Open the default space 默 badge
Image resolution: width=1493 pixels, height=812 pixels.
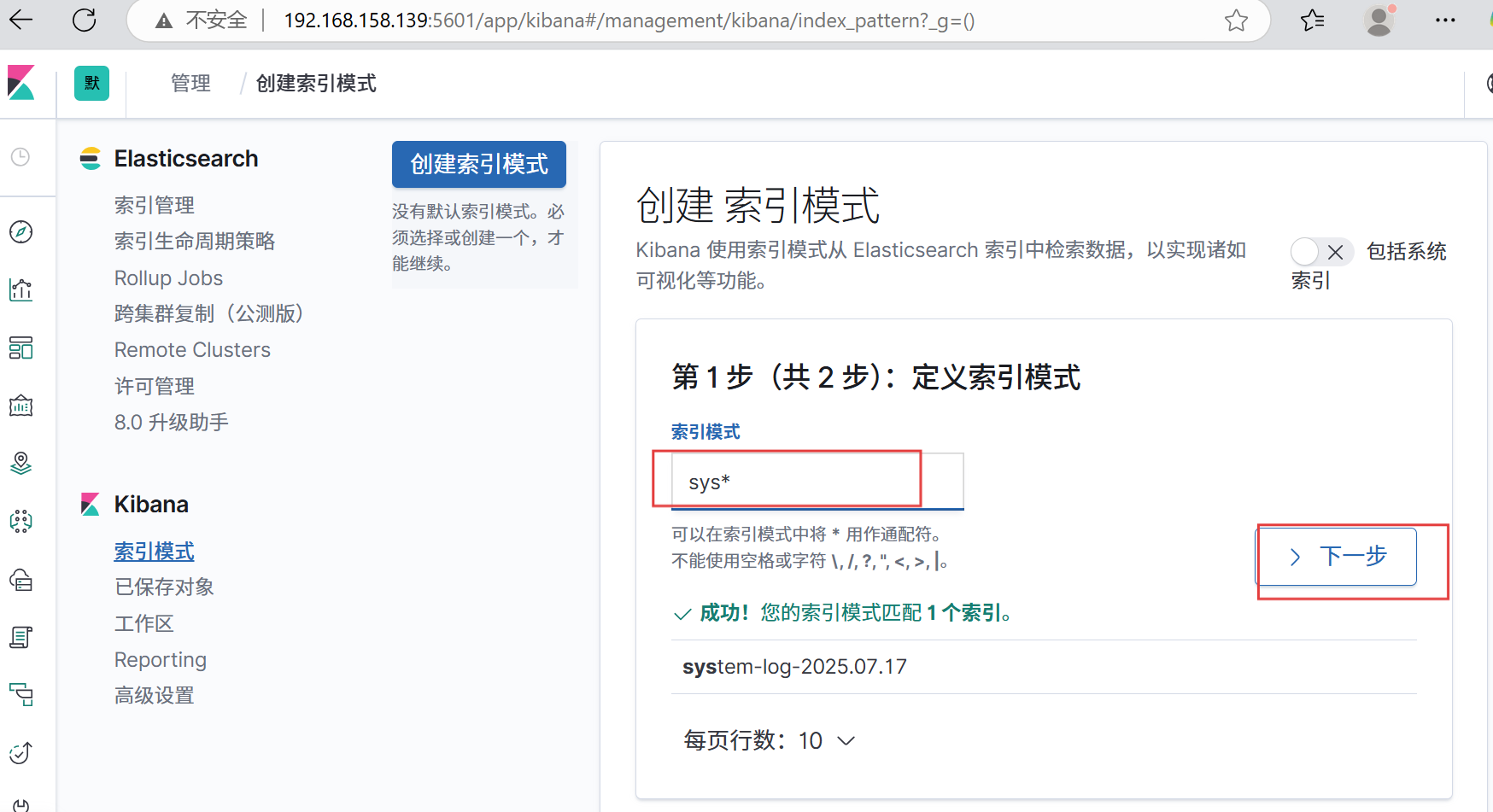(x=91, y=83)
